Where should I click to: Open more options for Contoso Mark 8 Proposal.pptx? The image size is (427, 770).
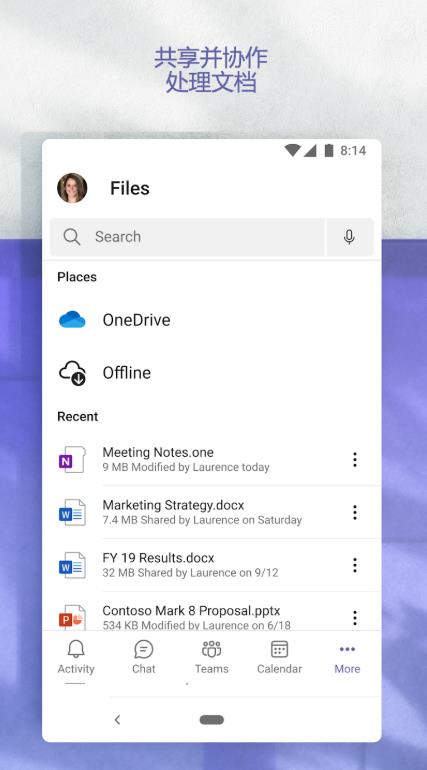click(355, 617)
